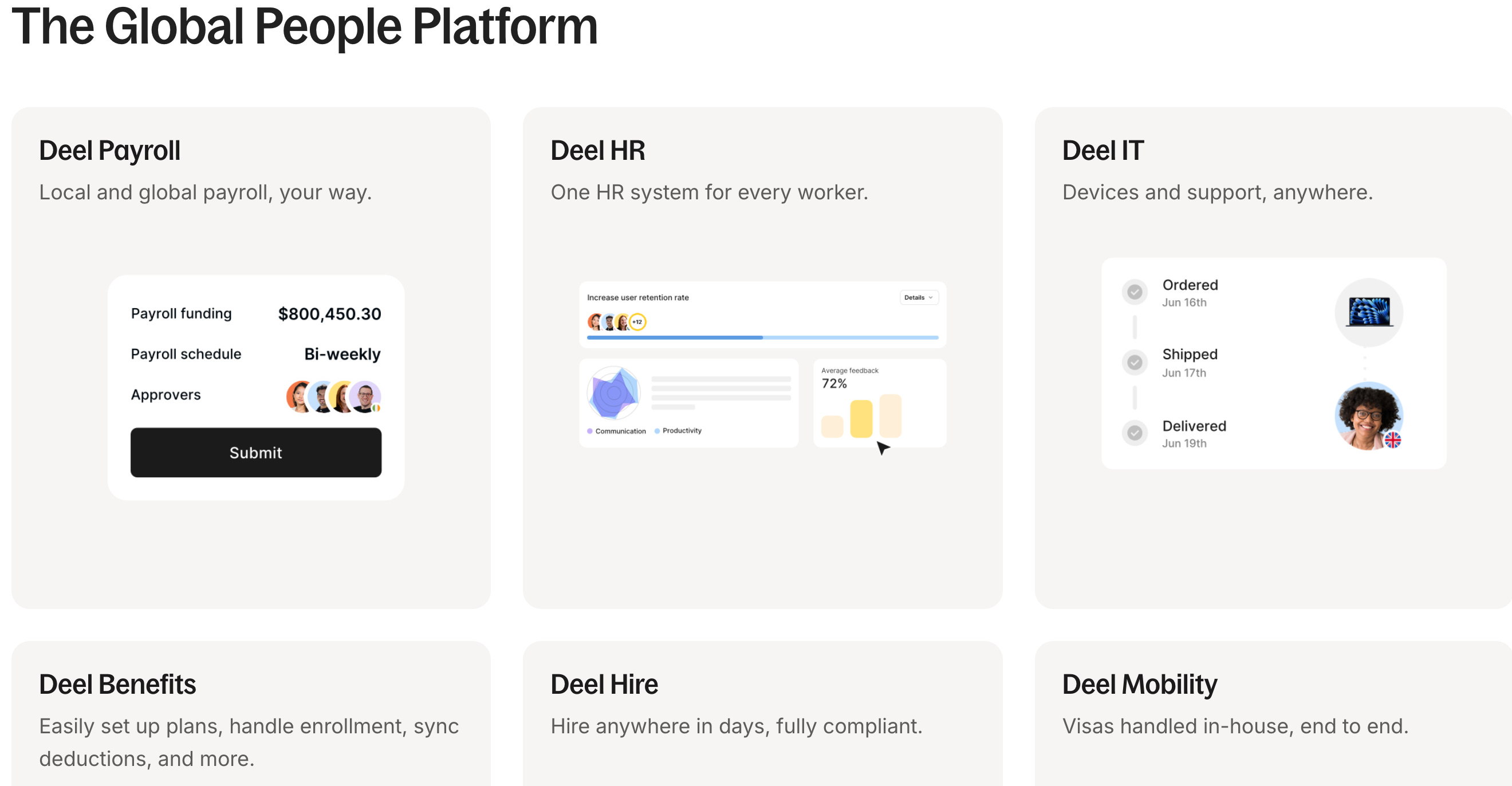Click the retention rate progress bar

762,337
